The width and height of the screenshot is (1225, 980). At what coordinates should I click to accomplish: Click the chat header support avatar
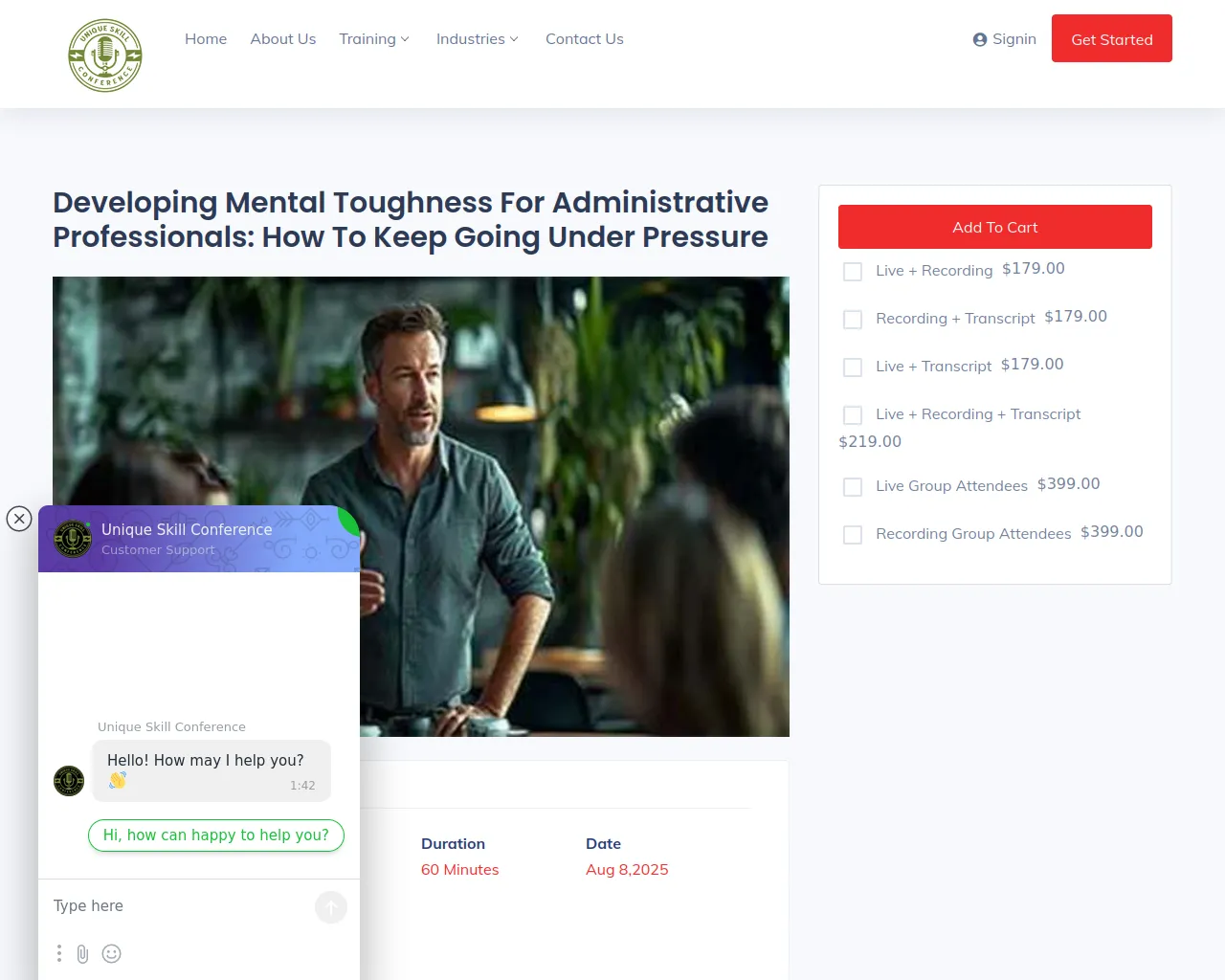click(x=73, y=539)
